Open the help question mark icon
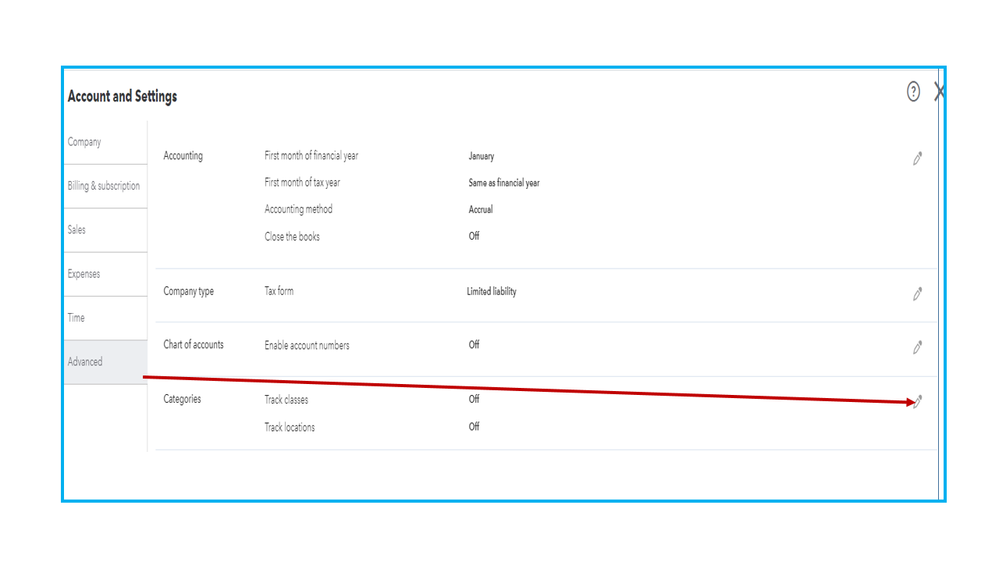Viewport: 999px width, 562px height. tap(913, 92)
